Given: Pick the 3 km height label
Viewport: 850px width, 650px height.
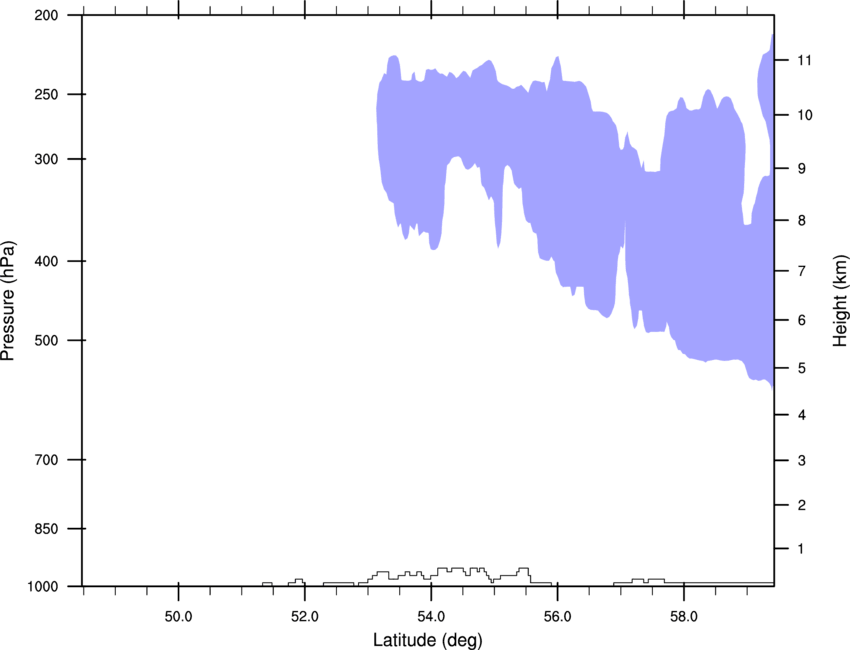Looking at the screenshot, I should (x=802, y=461).
